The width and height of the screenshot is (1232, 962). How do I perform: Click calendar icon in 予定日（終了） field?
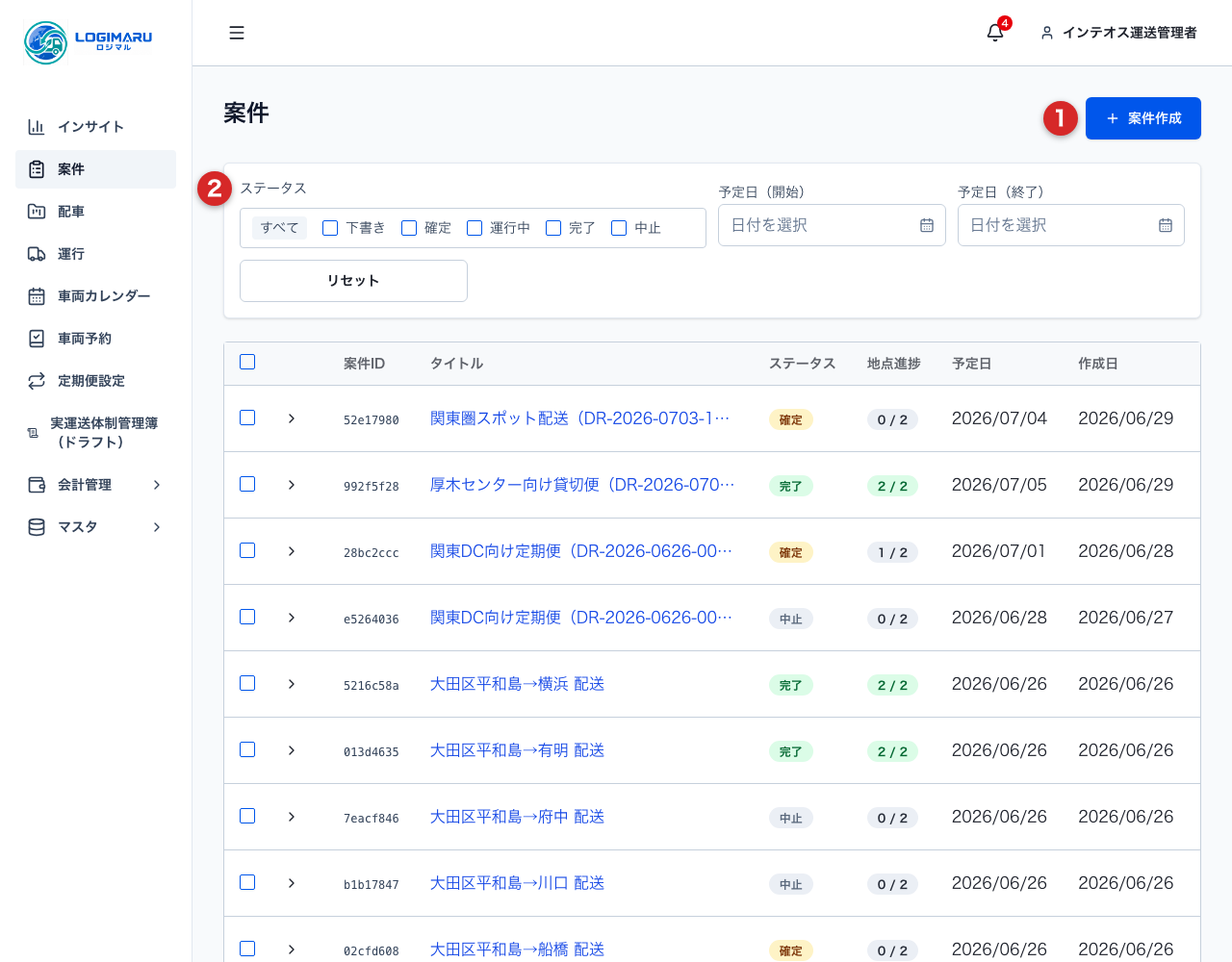pos(1166,225)
